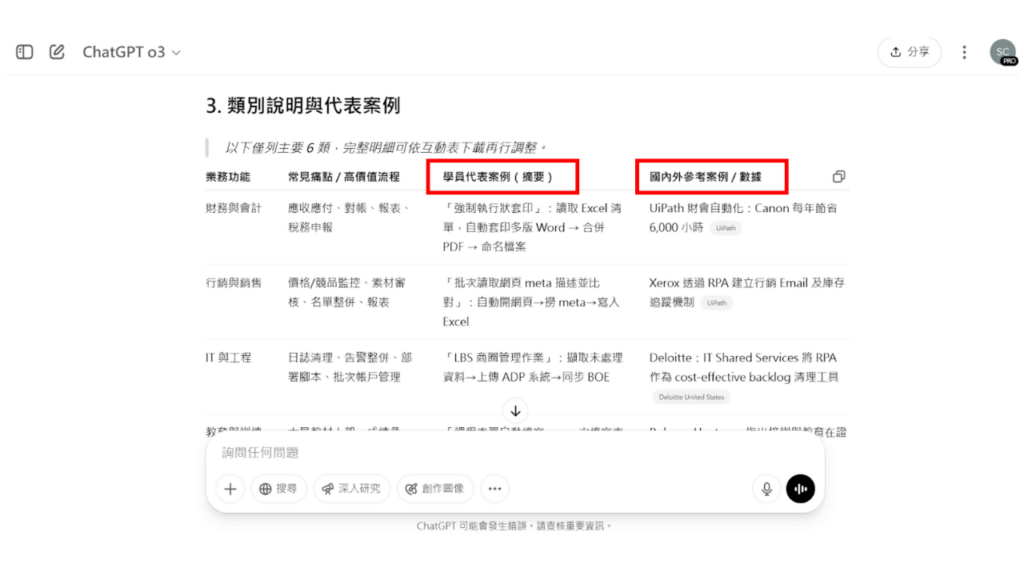The height and width of the screenshot is (576, 1024).
Task: Click the 分享 share button
Action: coord(910,52)
